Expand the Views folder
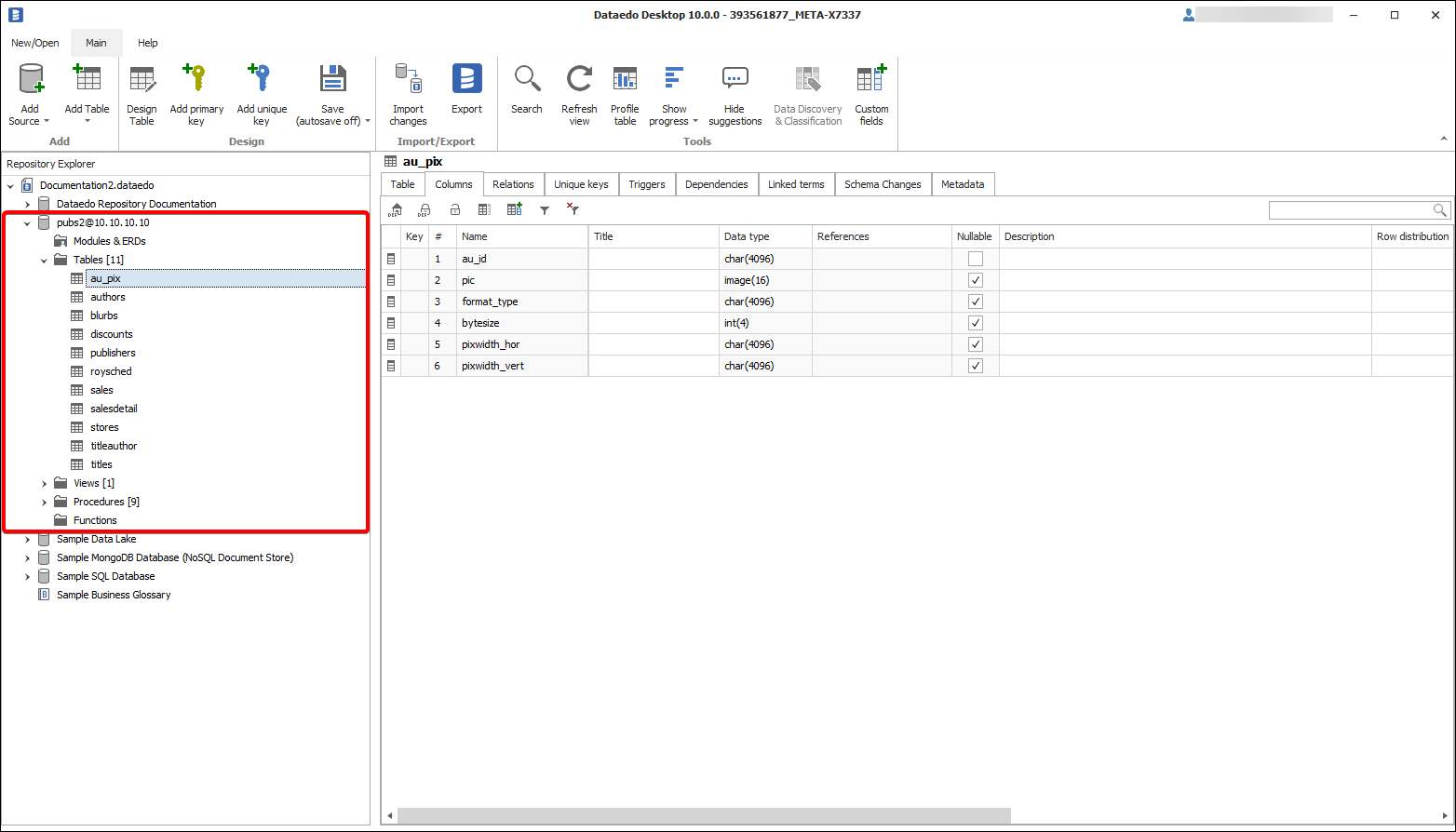The width and height of the screenshot is (1456, 832). coord(44,483)
